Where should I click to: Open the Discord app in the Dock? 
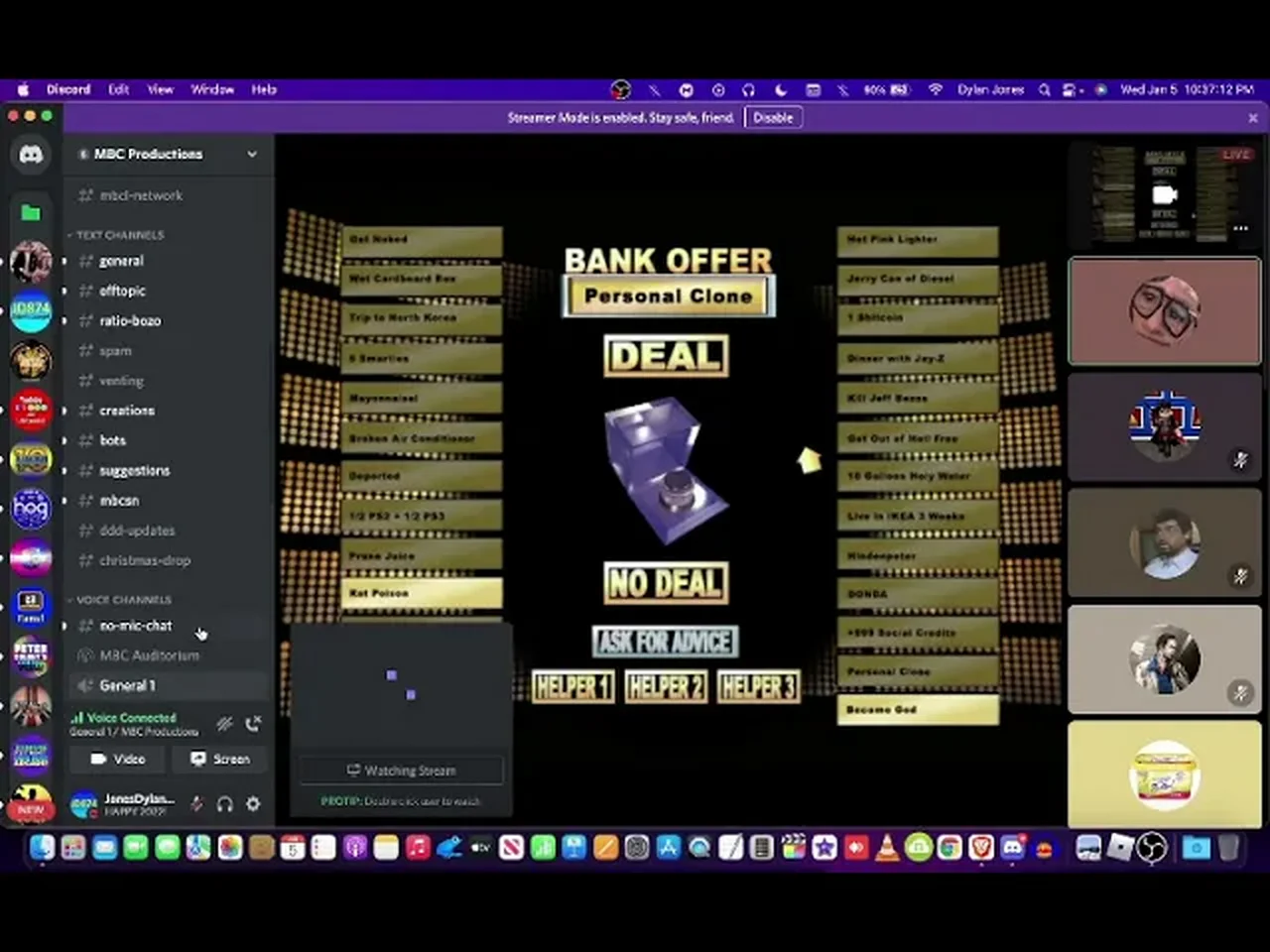[x=1012, y=848]
